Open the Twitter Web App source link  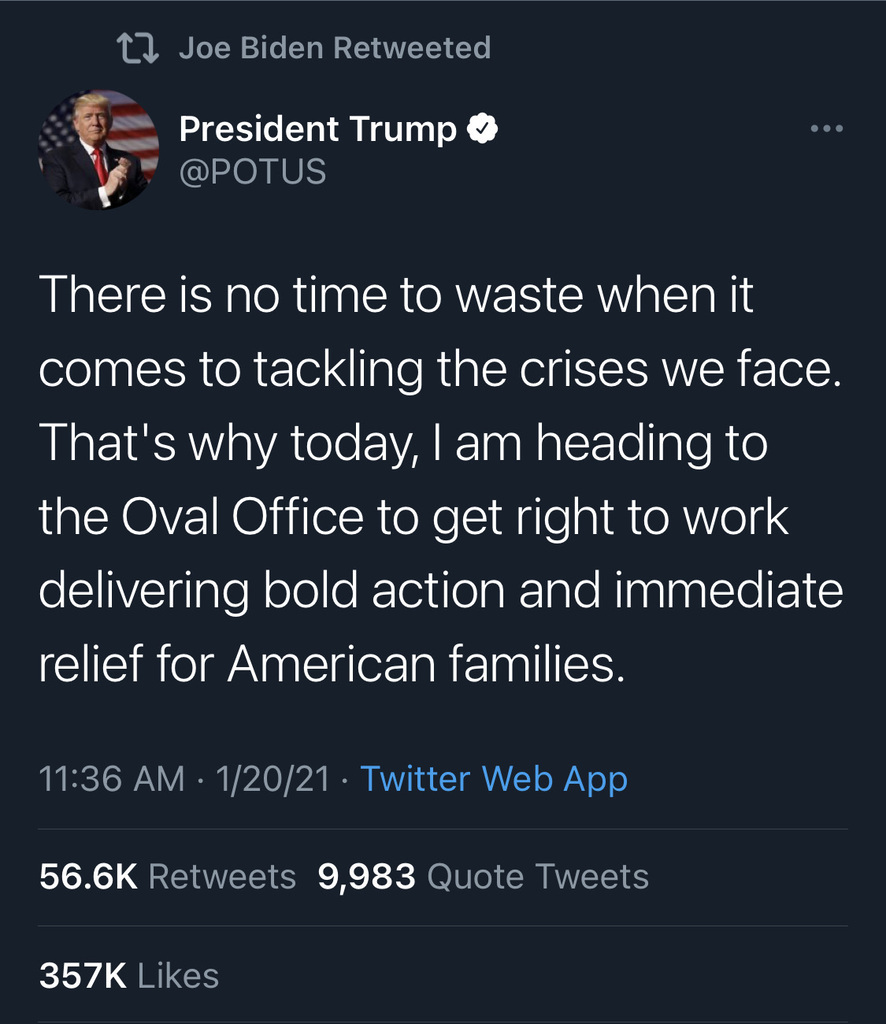[x=493, y=779]
